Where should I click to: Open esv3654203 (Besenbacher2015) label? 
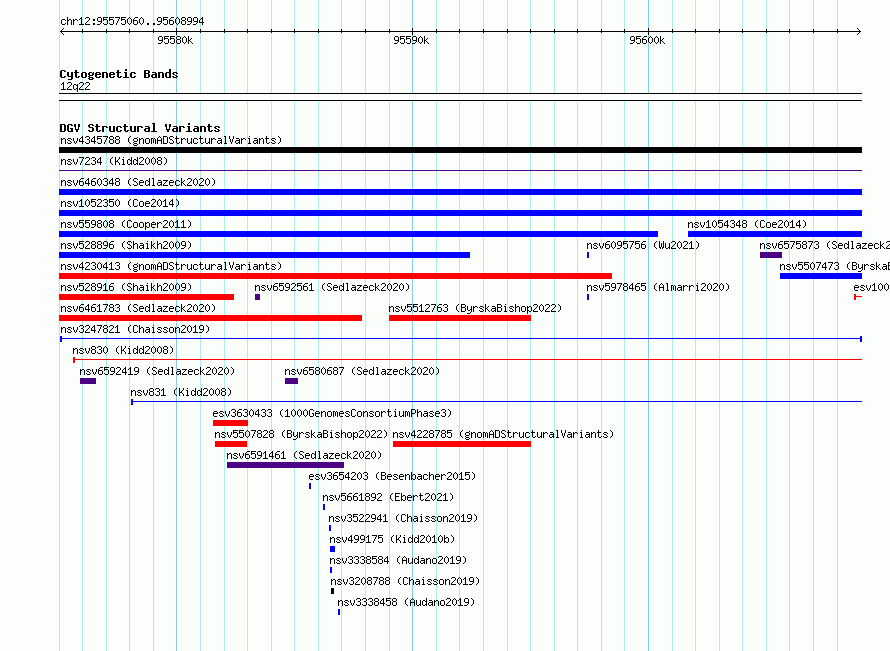(x=392, y=476)
